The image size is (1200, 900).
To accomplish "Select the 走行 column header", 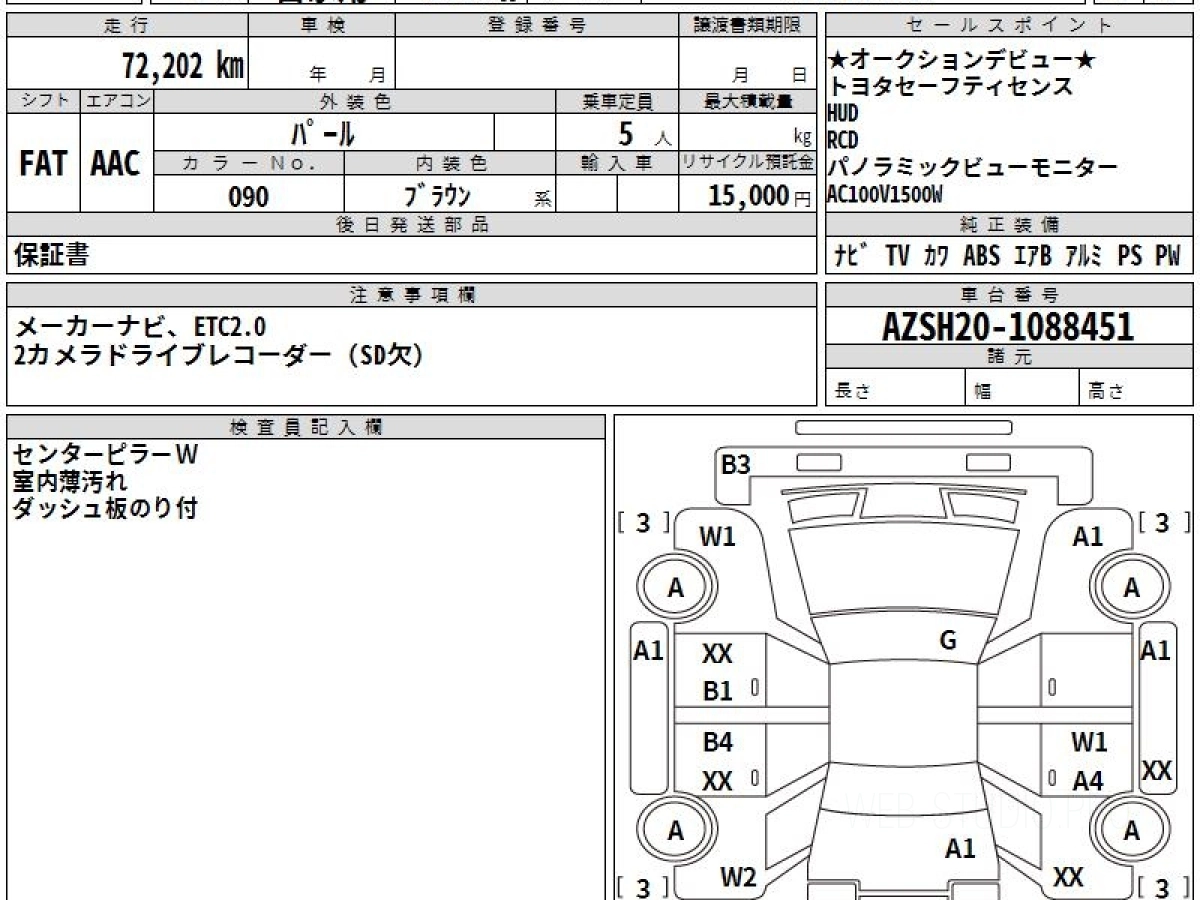I will (x=126, y=26).
